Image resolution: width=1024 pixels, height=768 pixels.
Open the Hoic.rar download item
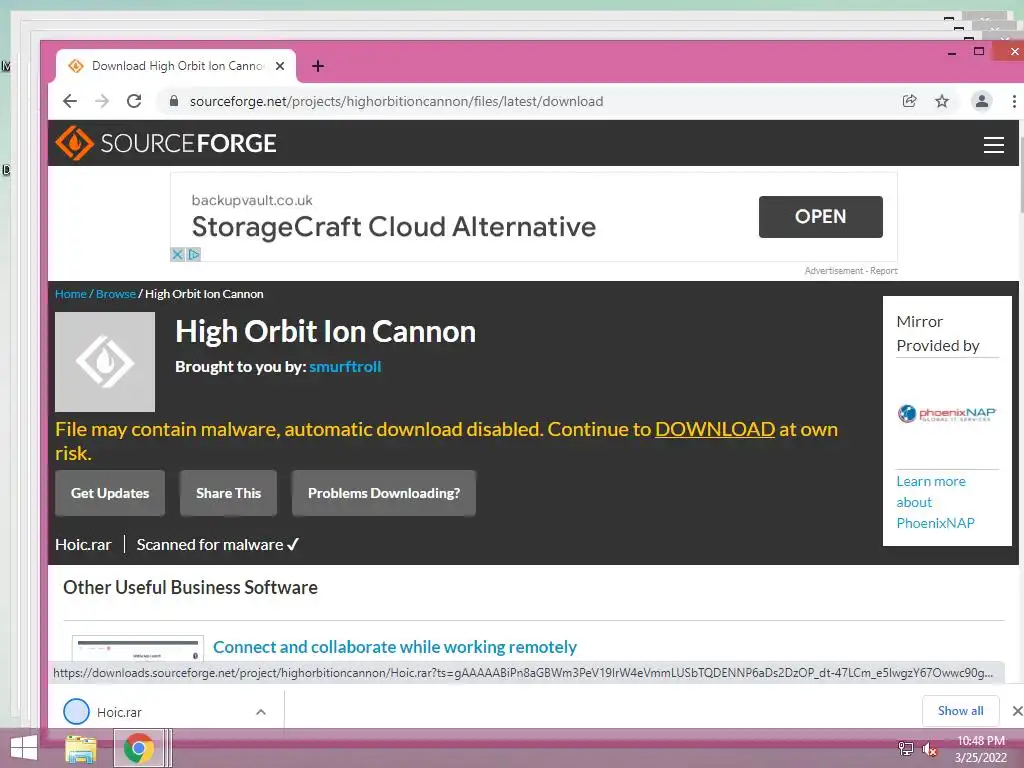point(119,712)
